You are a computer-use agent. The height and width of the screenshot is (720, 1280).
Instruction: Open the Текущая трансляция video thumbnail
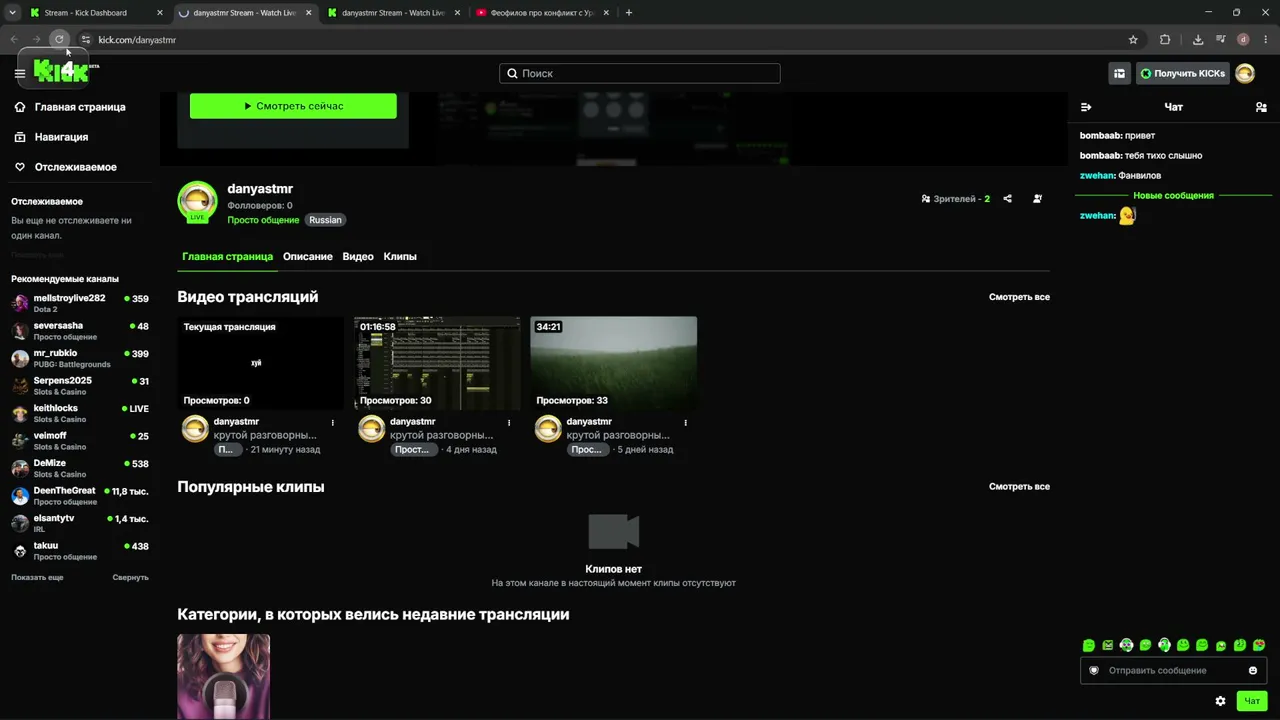pyautogui.click(x=260, y=363)
